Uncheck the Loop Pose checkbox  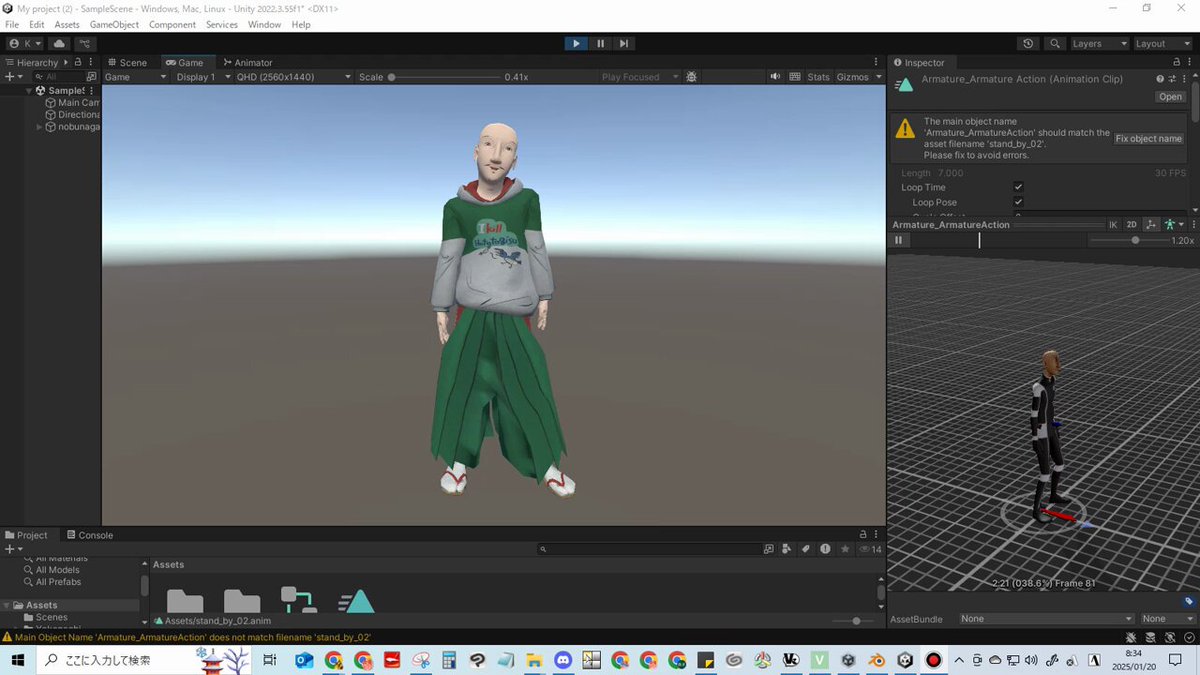pyautogui.click(x=1018, y=202)
